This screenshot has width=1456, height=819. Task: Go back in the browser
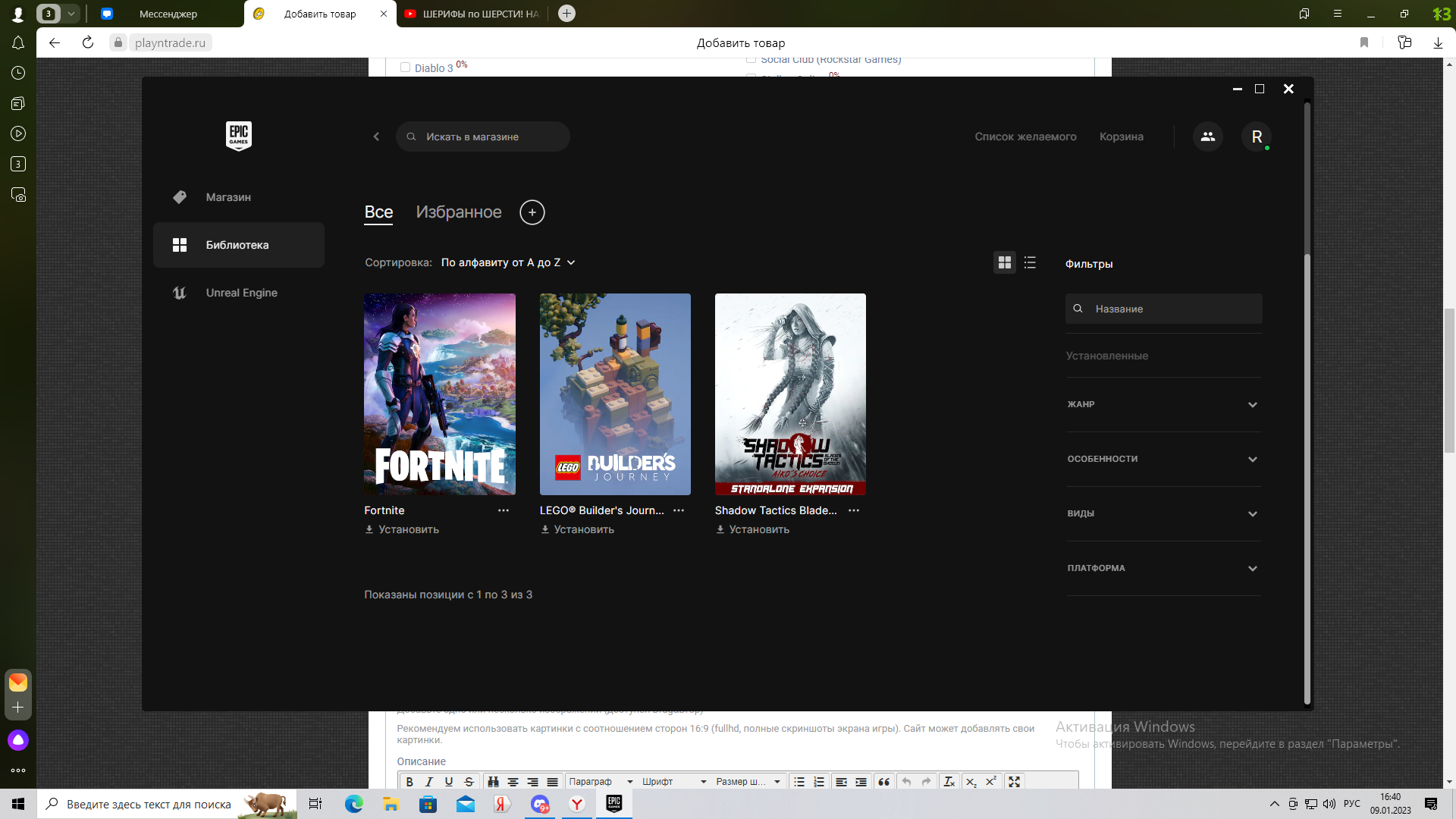[55, 42]
